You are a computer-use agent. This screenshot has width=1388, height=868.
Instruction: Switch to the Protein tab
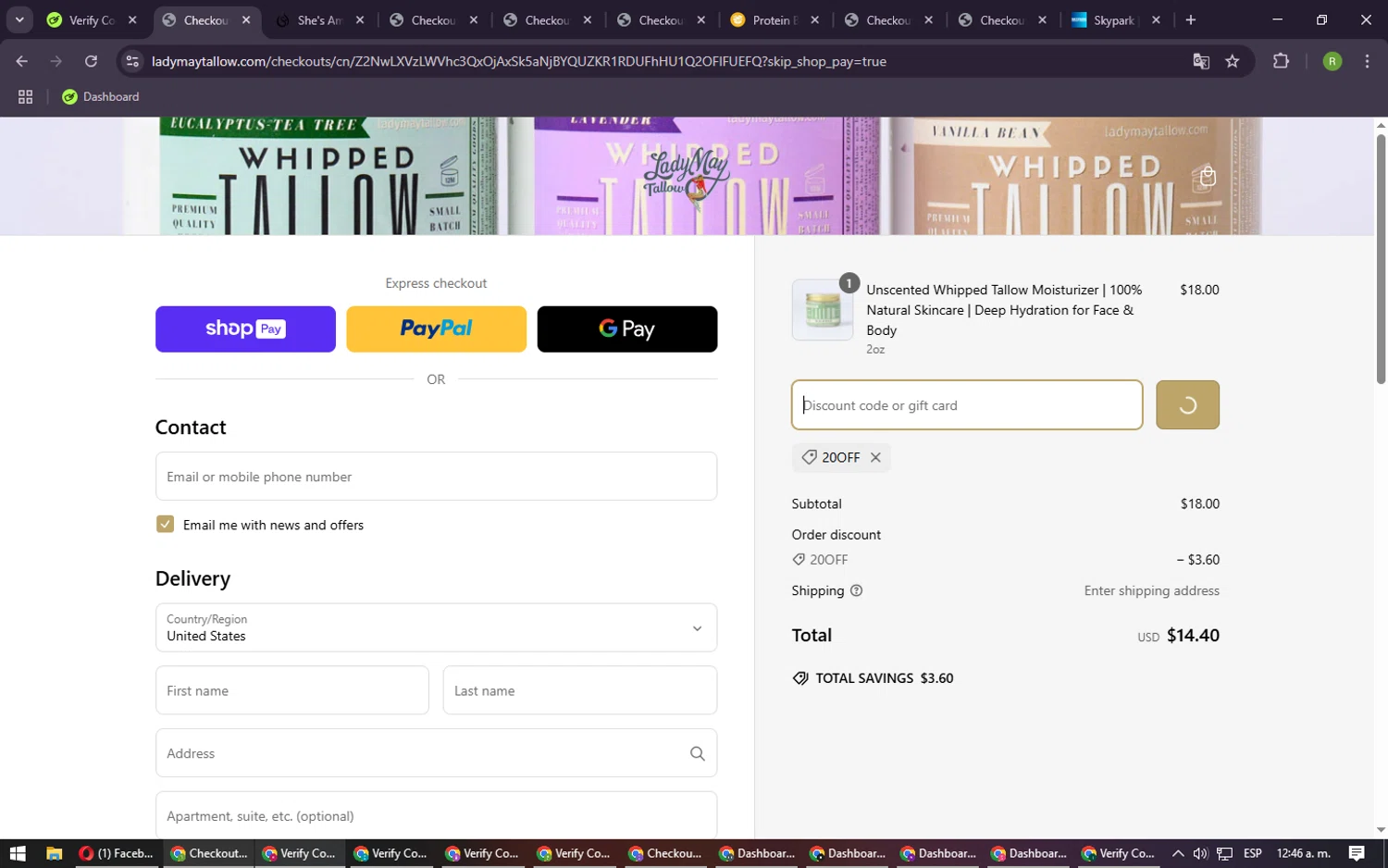click(x=775, y=19)
